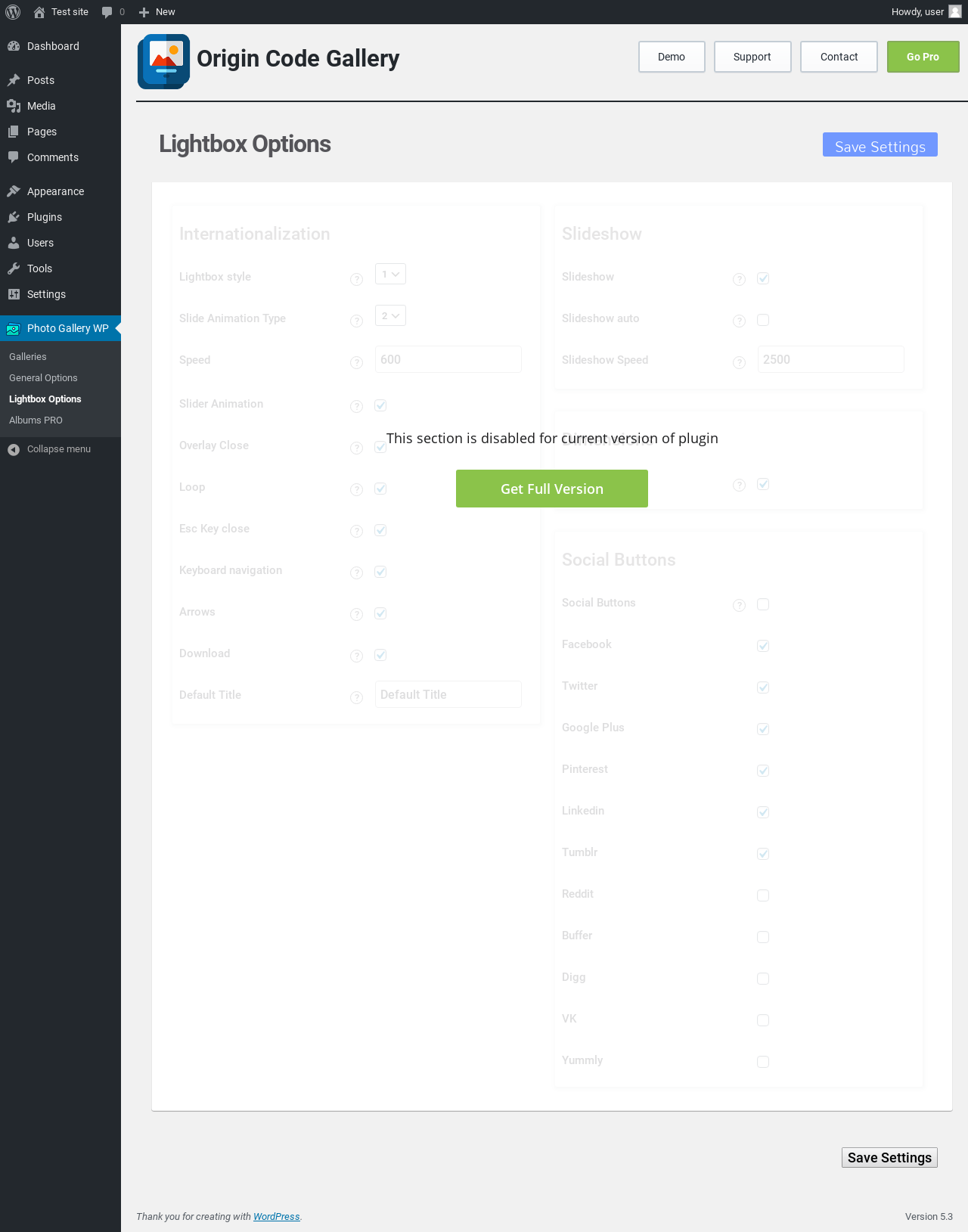The image size is (968, 1232).
Task: Visit Test site via the home icon
Action: (x=39, y=12)
